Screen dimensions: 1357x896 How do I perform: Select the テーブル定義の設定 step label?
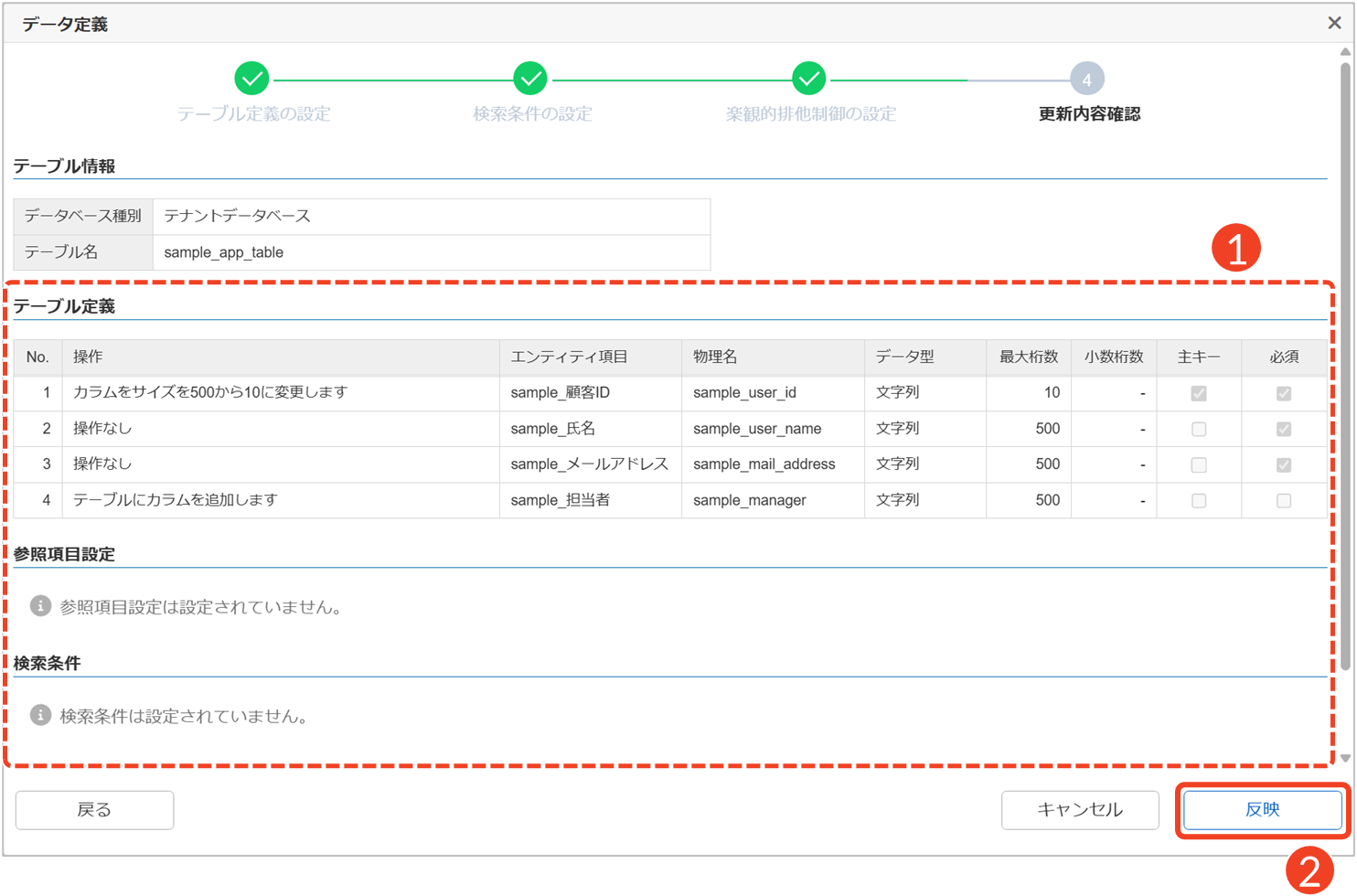(253, 114)
